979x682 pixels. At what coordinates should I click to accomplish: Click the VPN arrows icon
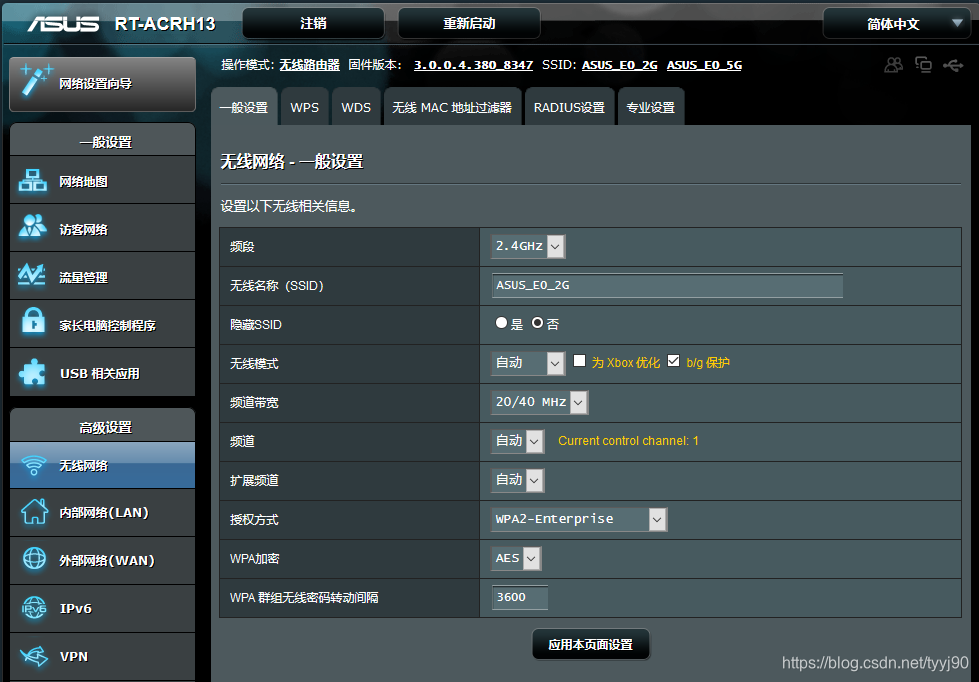click(34, 656)
